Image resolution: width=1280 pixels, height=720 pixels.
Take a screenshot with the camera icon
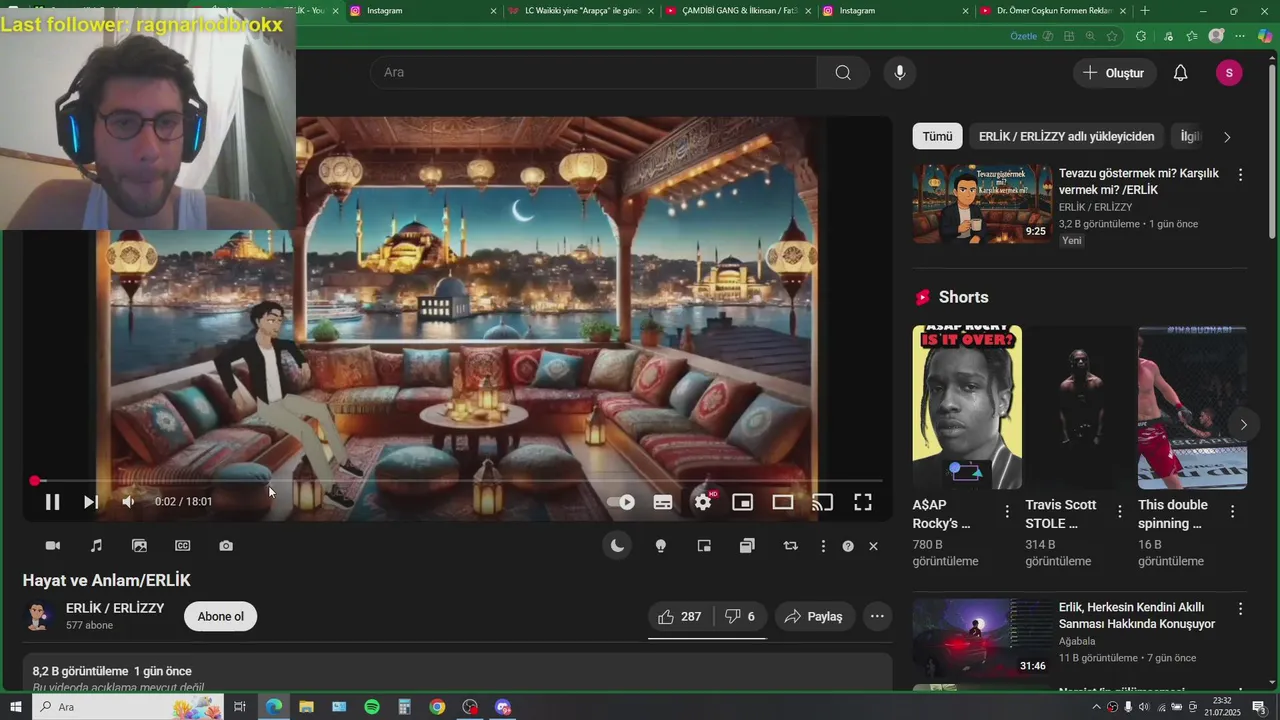coord(226,546)
